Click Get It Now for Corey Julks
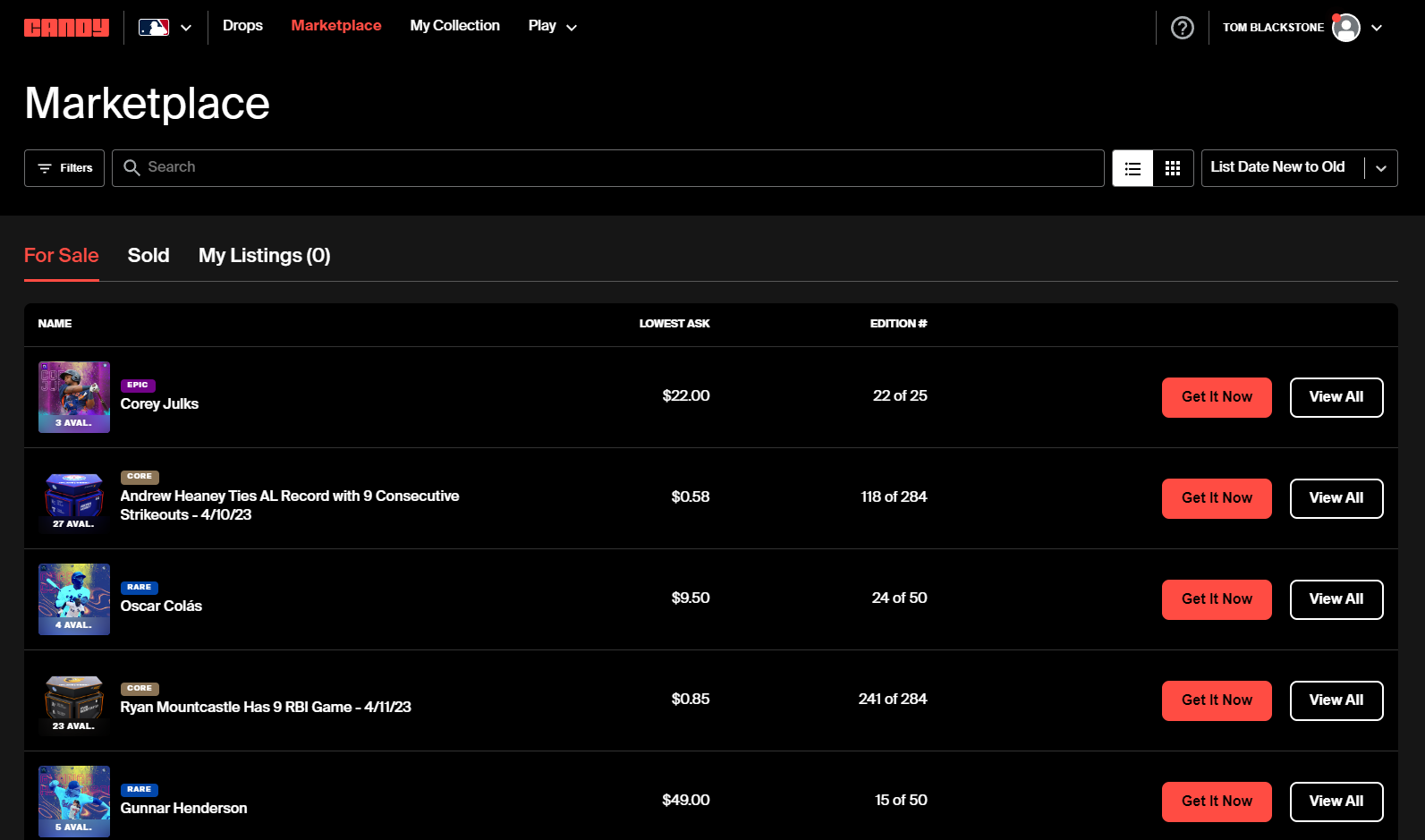 tap(1216, 397)
